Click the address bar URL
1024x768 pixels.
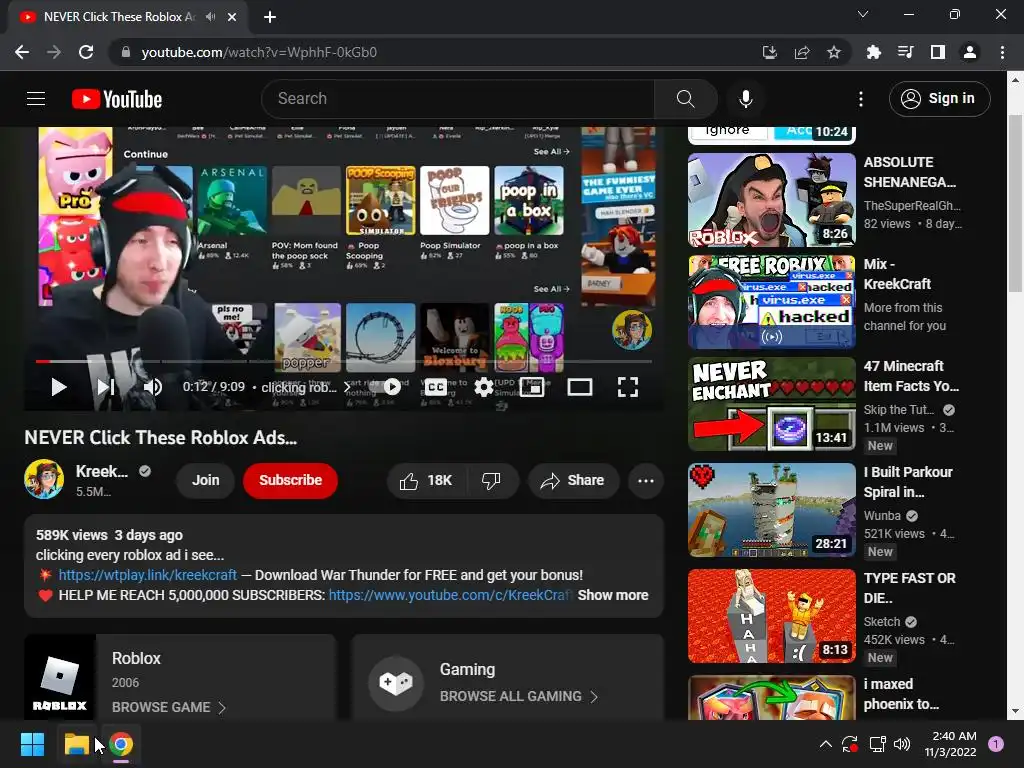coord(259,52)
